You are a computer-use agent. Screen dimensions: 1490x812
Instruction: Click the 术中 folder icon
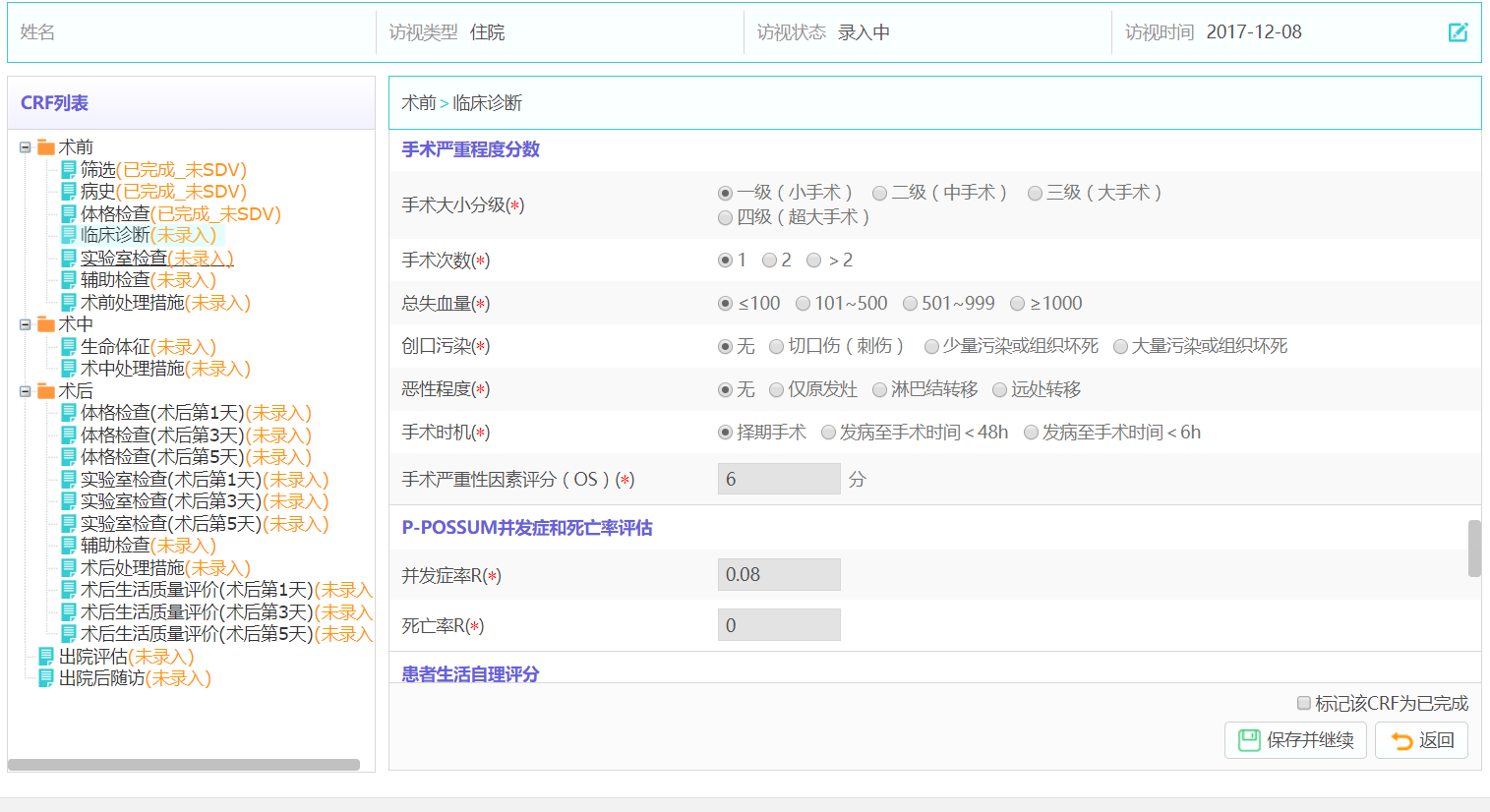point(46,324)
